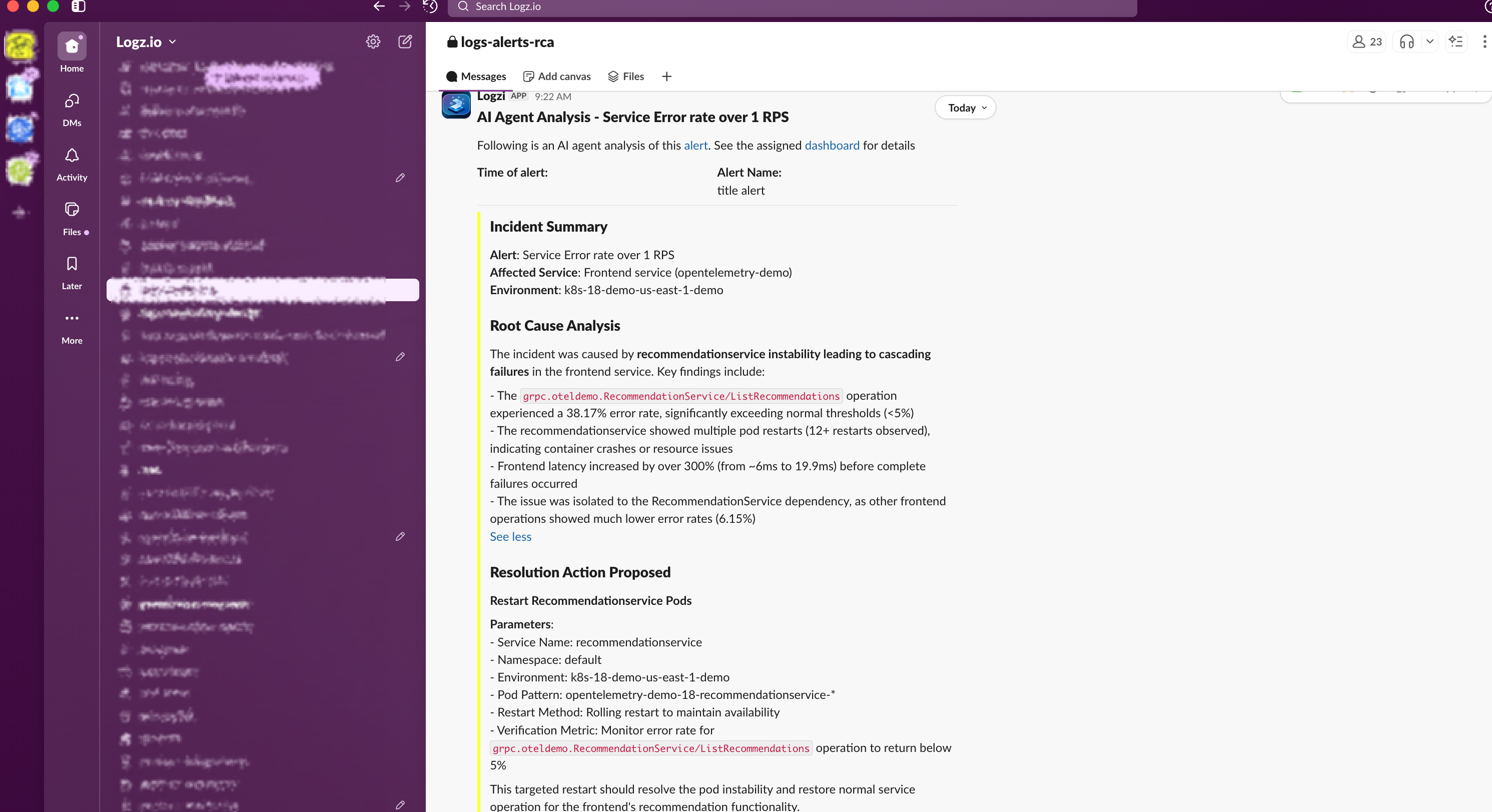1492x812 pixels.
Task: Open the dashboard link in message
Action: pyautogui.click(x=832, y=146)
